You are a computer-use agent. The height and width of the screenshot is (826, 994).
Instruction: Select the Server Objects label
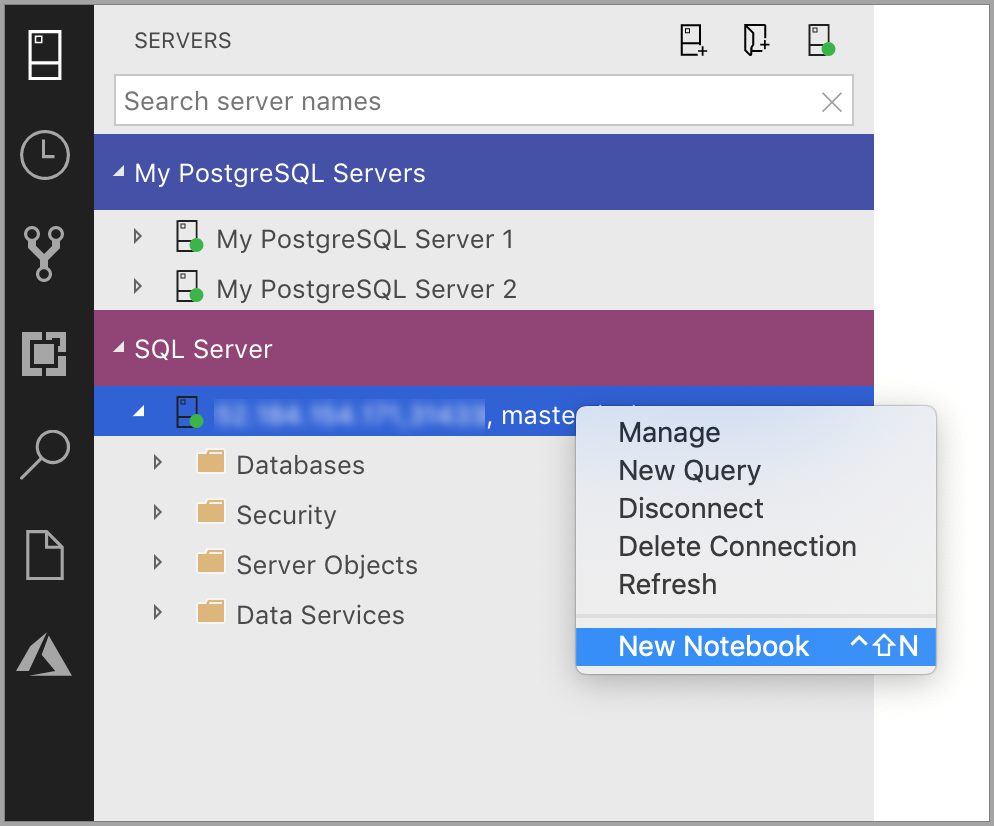[327, 565]
